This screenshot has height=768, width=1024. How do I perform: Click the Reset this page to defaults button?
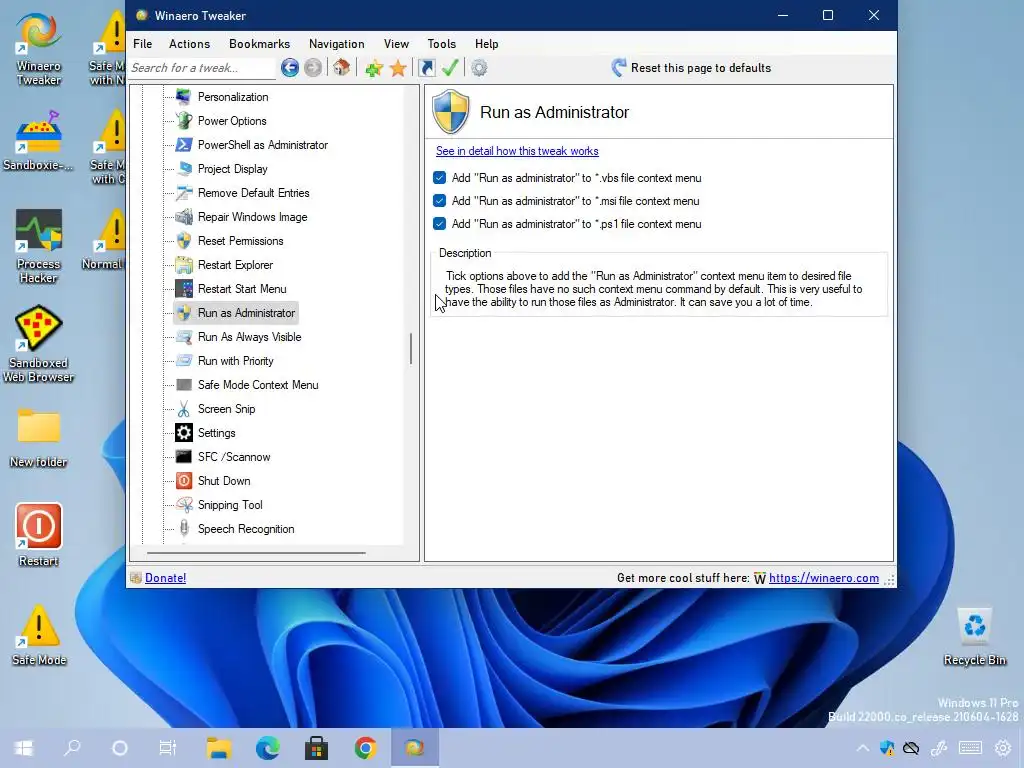tap(691, 68)
